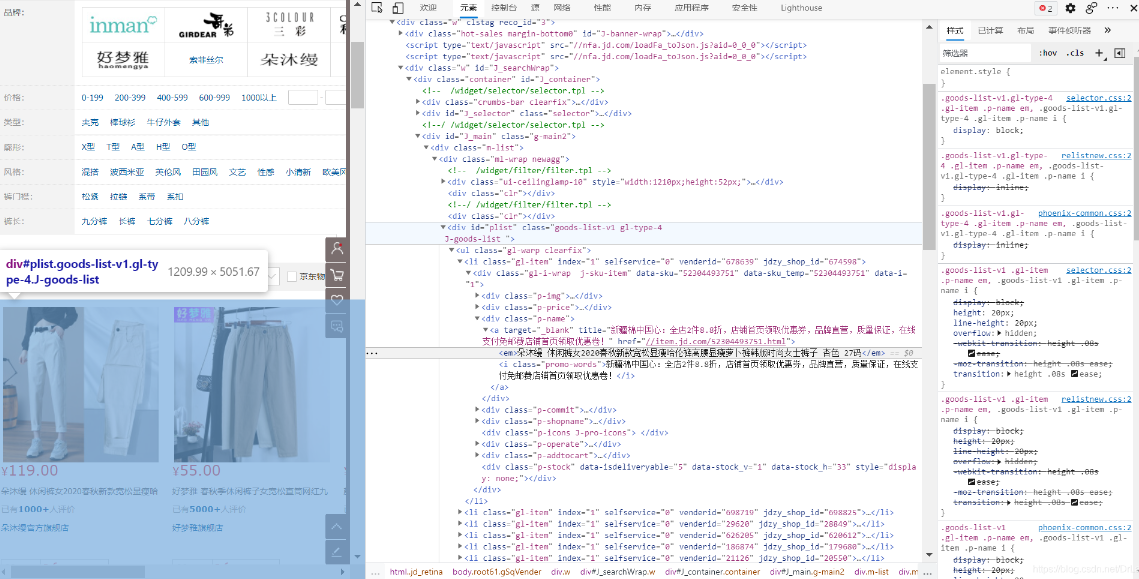Collapse the J_main g-main2 div node
Viewport: 1139px width, 579px height.
[x=418, y=136]
